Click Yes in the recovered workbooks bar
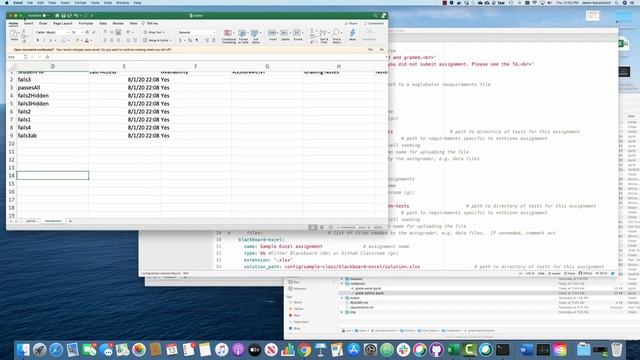Image resolution: width=640 pixels, height=360 pixels. (x=370, y=49)
